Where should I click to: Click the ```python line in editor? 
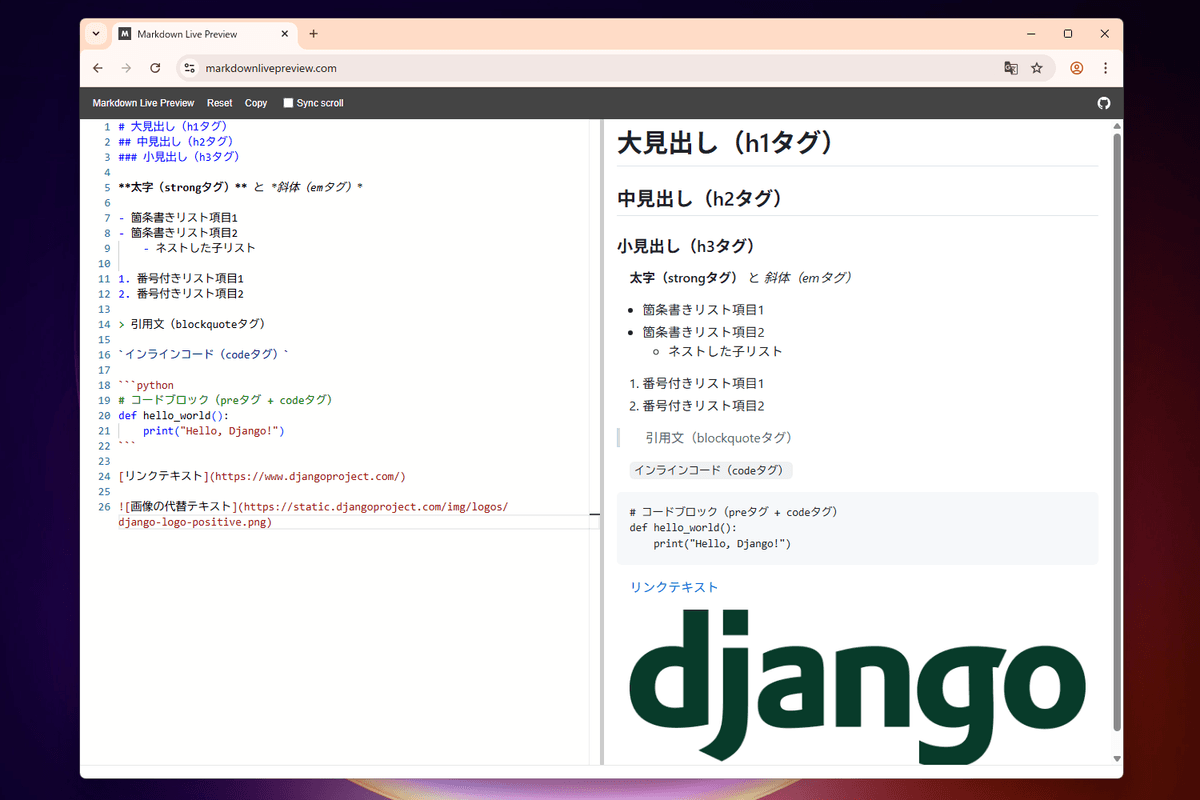146,385
